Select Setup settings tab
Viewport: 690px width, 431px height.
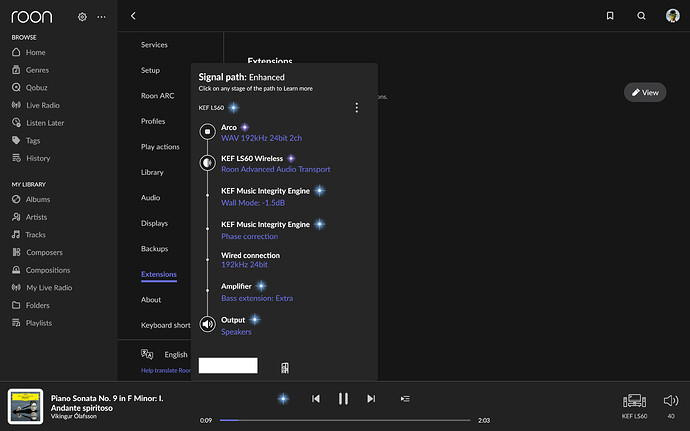click(150, 70)
